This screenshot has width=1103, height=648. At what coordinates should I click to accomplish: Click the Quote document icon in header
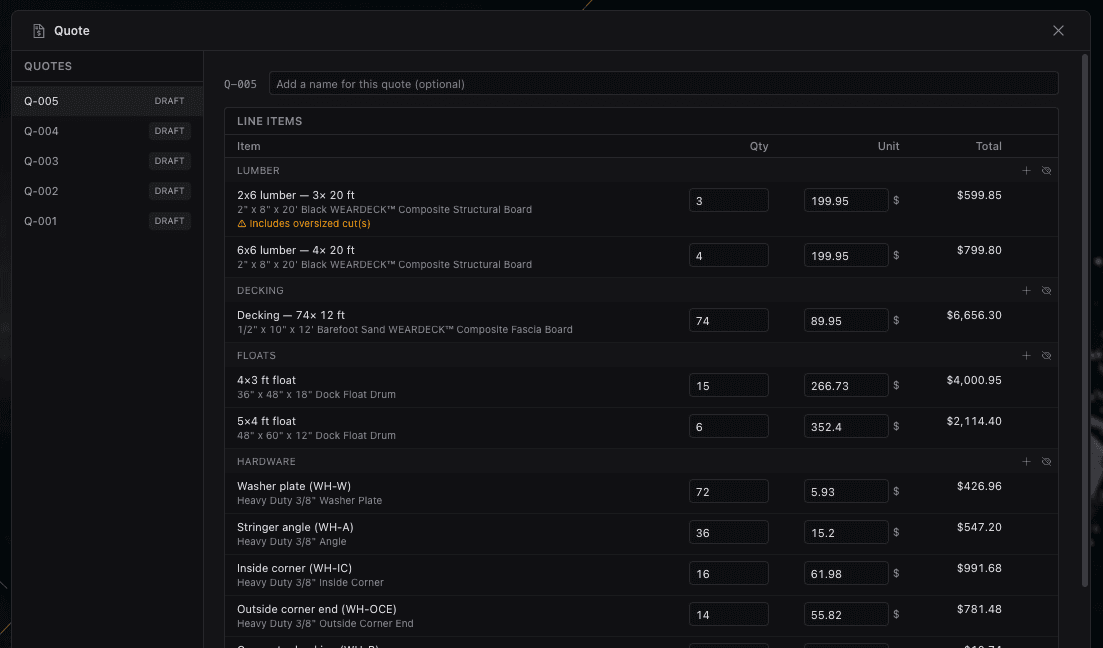[39, 31]
